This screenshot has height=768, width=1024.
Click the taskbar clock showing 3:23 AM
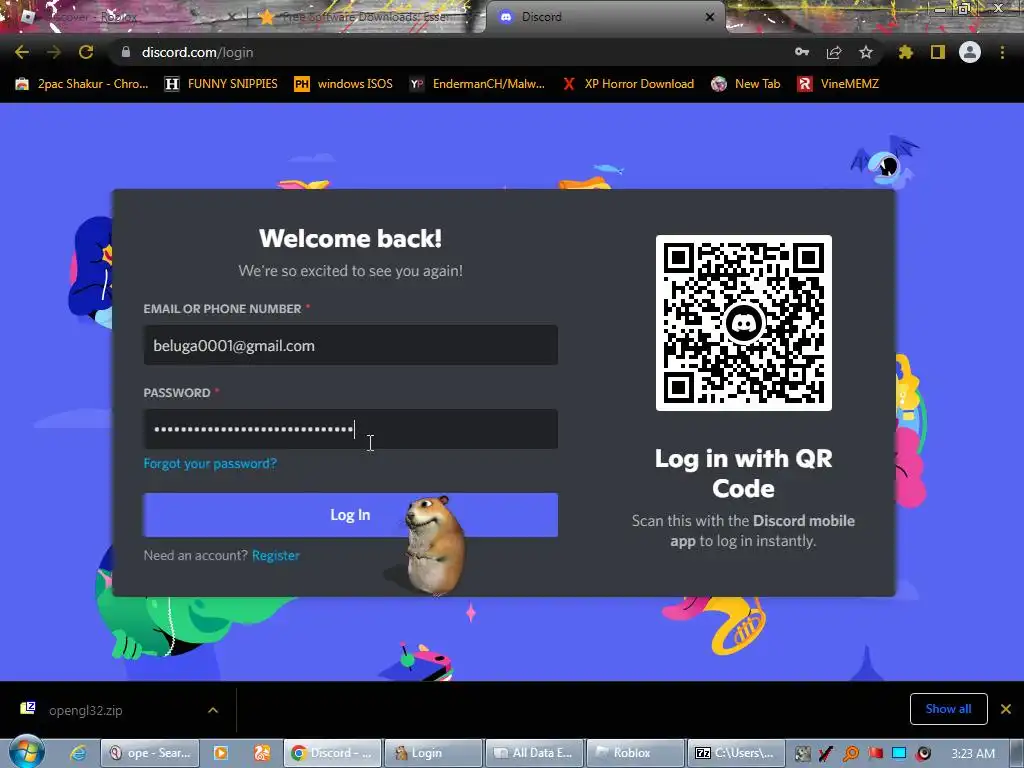tap(973, 753)
